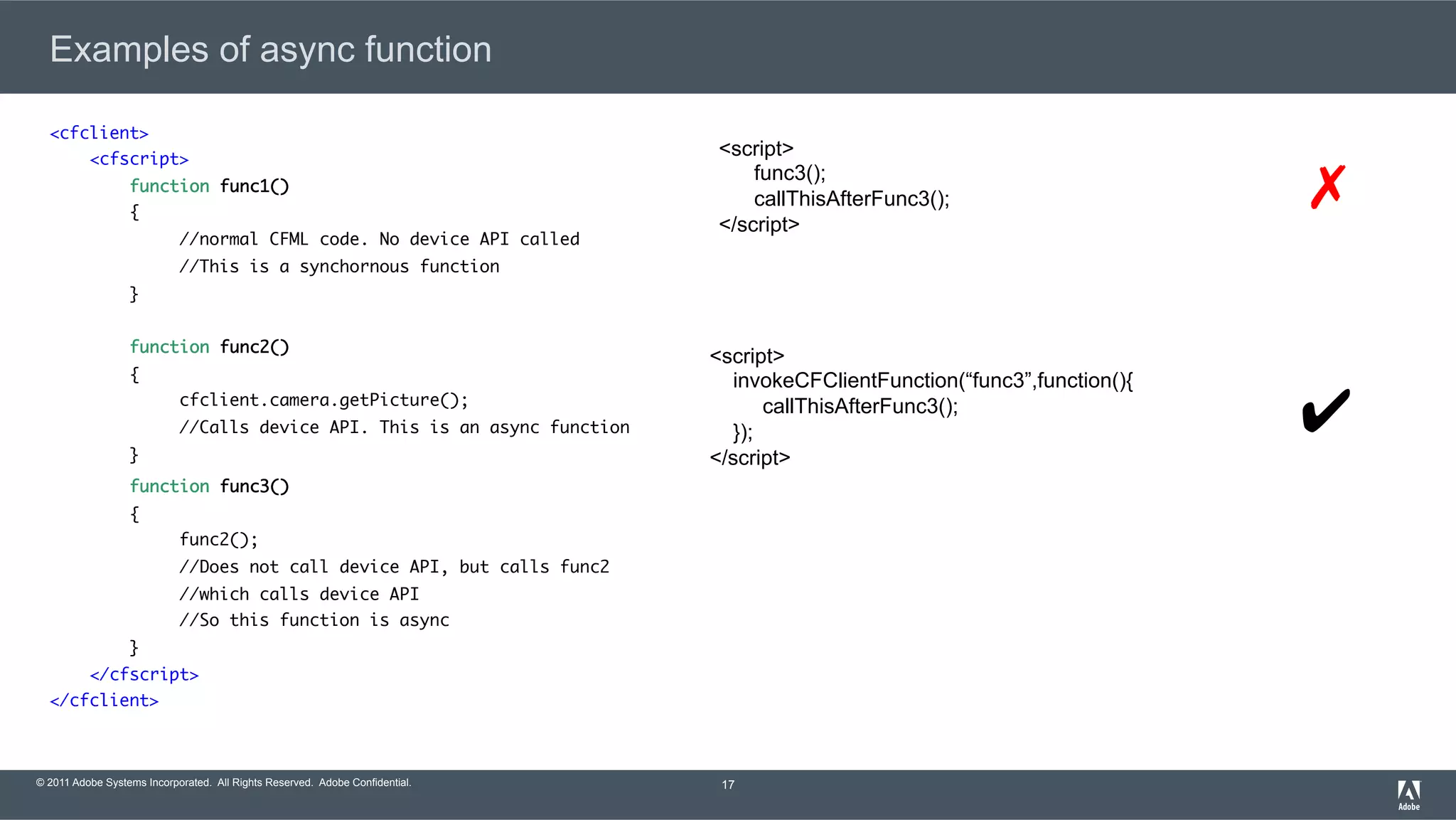Click the comment 'This is a synchornous function'
The image size is (1456, 820).
[x=339, y=267]
